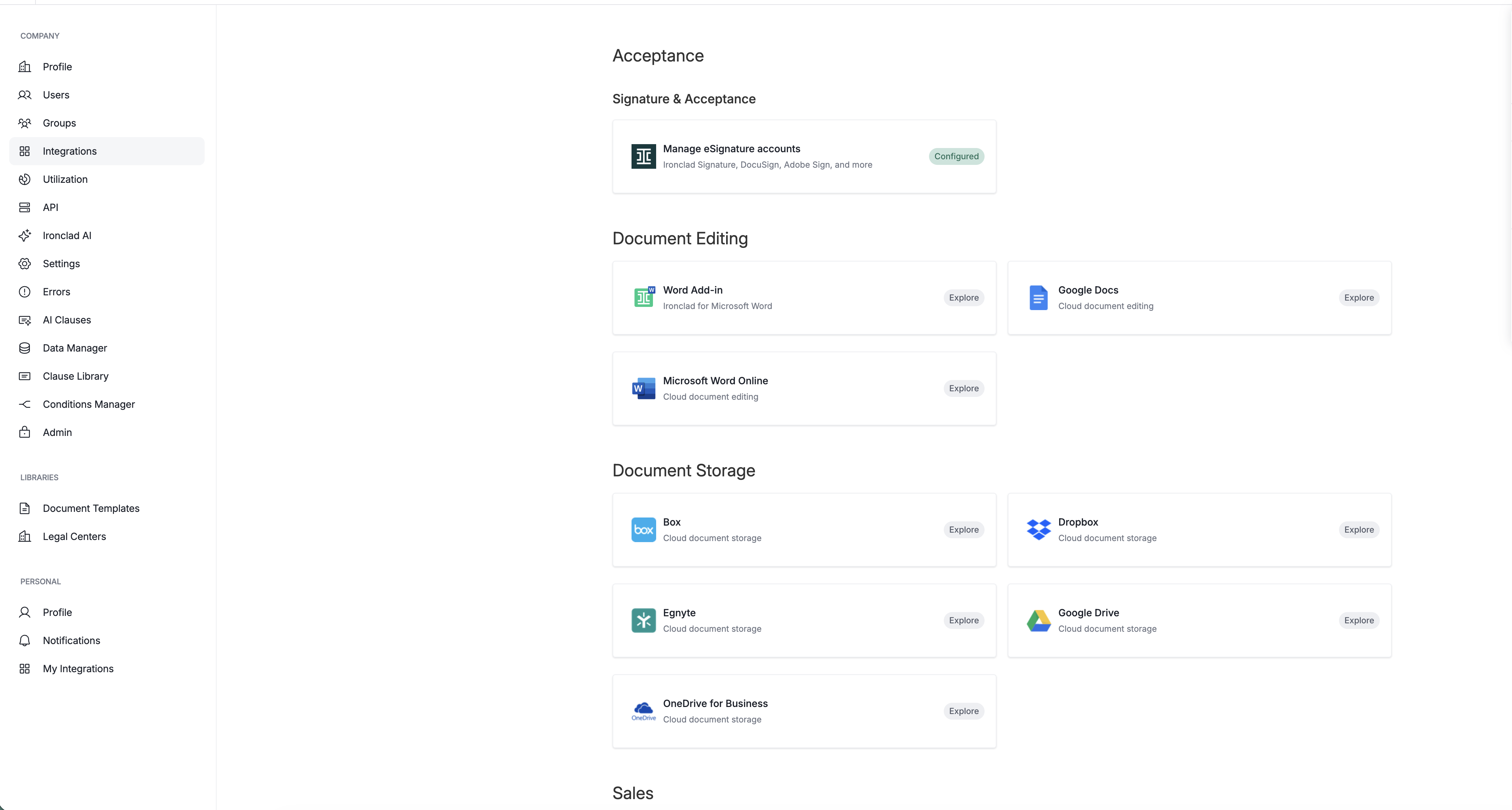
Task: Go to Utilization page
Action: click(x=107, y=180)
